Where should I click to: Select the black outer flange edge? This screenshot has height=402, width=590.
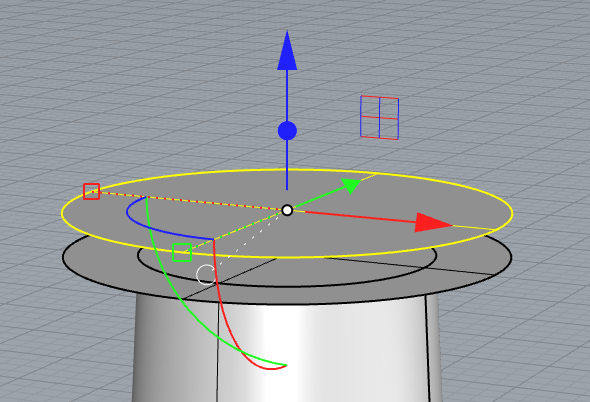pos(287,303)
